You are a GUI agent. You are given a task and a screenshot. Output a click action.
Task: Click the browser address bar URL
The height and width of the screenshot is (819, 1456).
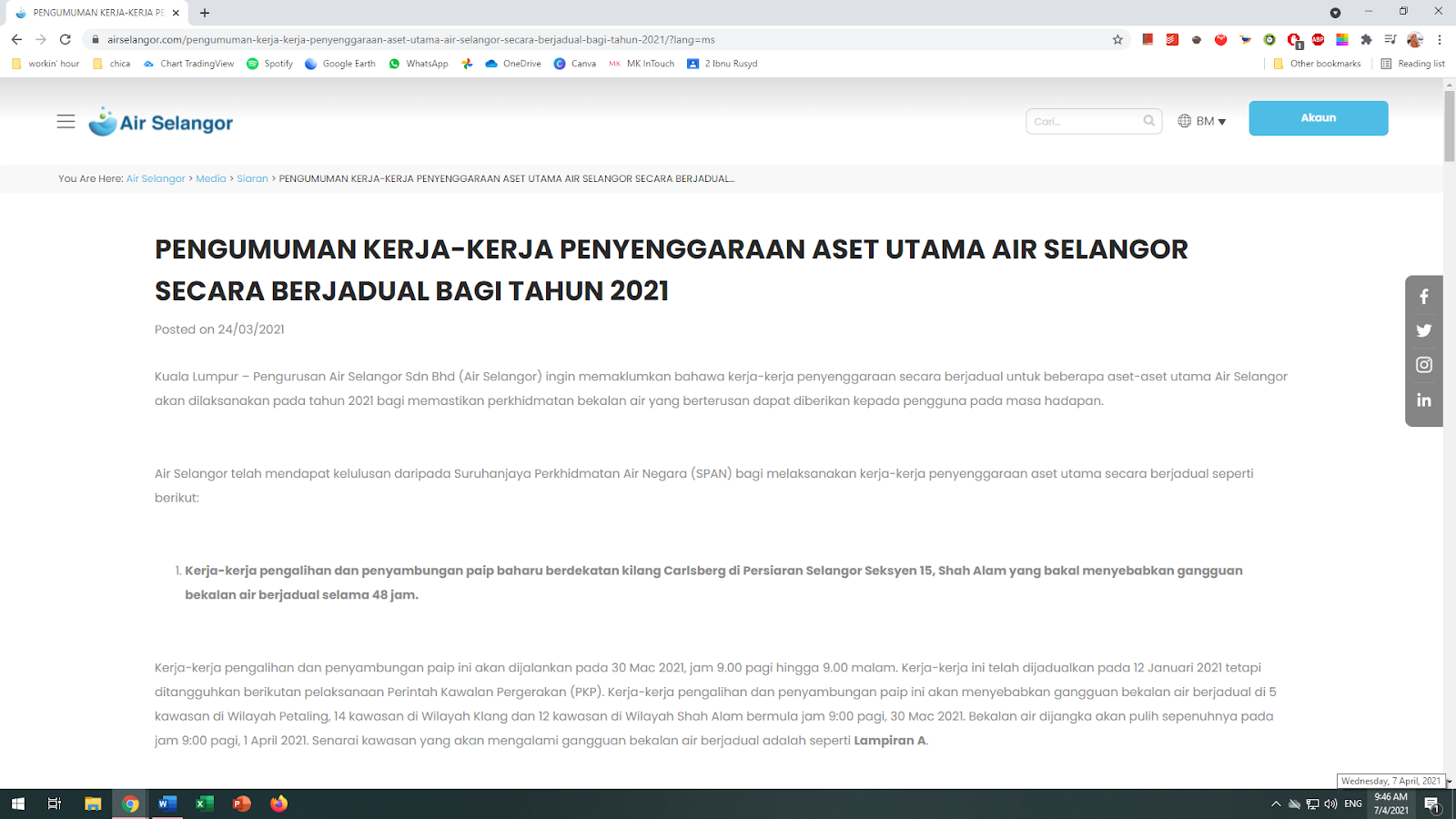coord(411,39)
